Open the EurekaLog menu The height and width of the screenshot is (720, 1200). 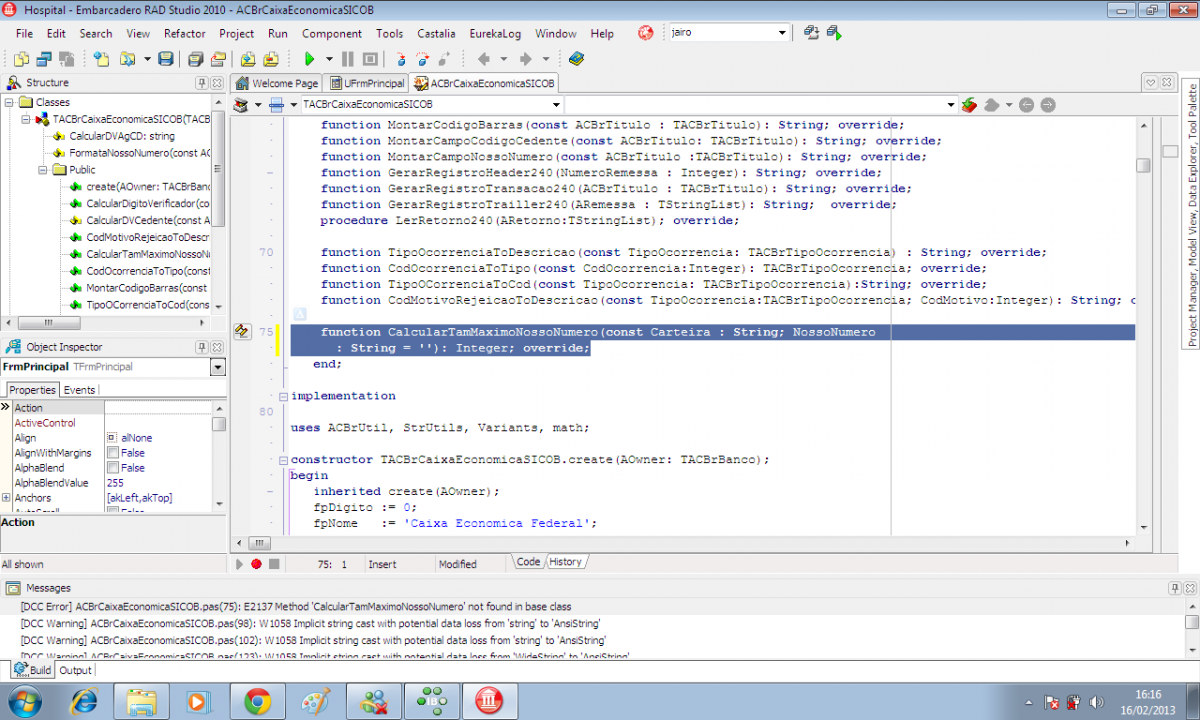(495, 33)
